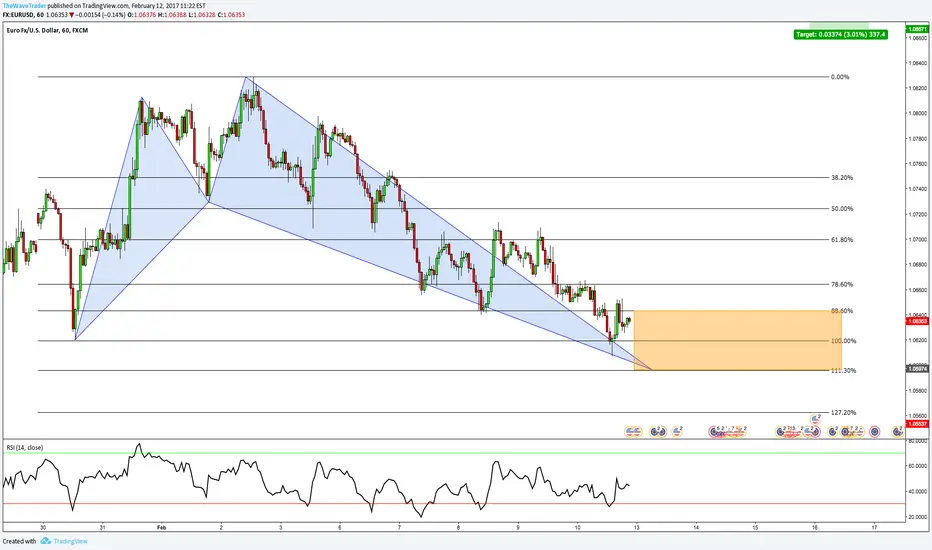Screen dimensions: 932x550
Task: Select the 127.20% Fibonacci level label
Action: (843, 412)
